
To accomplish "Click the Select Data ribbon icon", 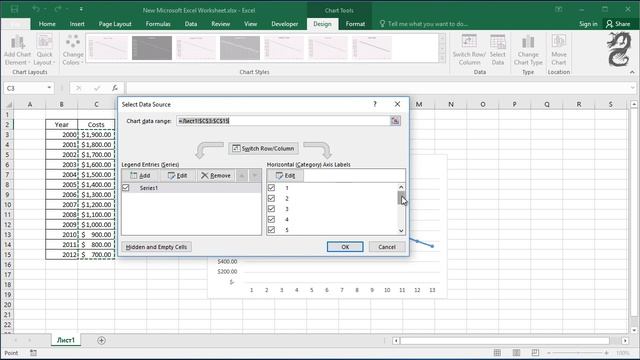I will tap(498, 42).
